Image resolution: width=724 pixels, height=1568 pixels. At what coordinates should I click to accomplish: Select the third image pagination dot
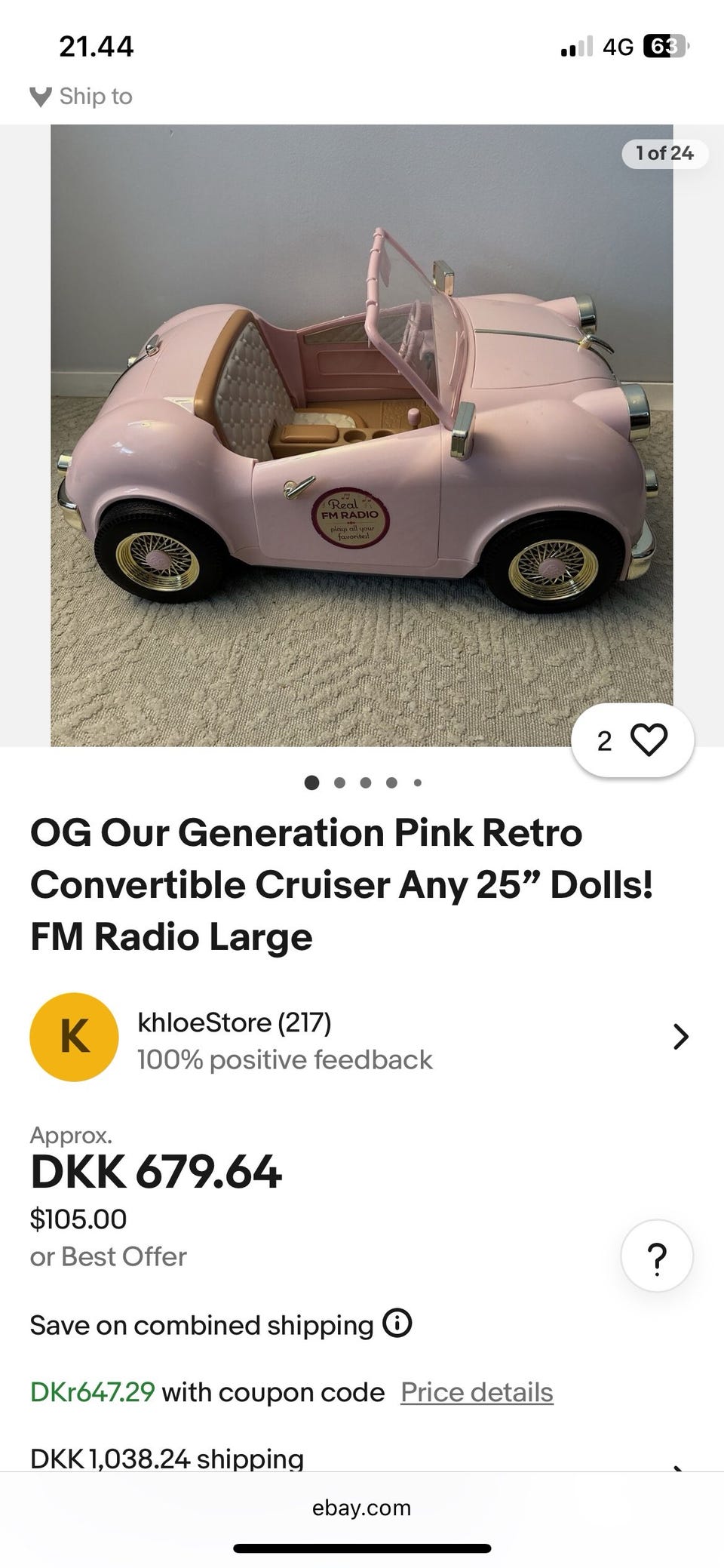pyautogui.click(x=366, y=782)
